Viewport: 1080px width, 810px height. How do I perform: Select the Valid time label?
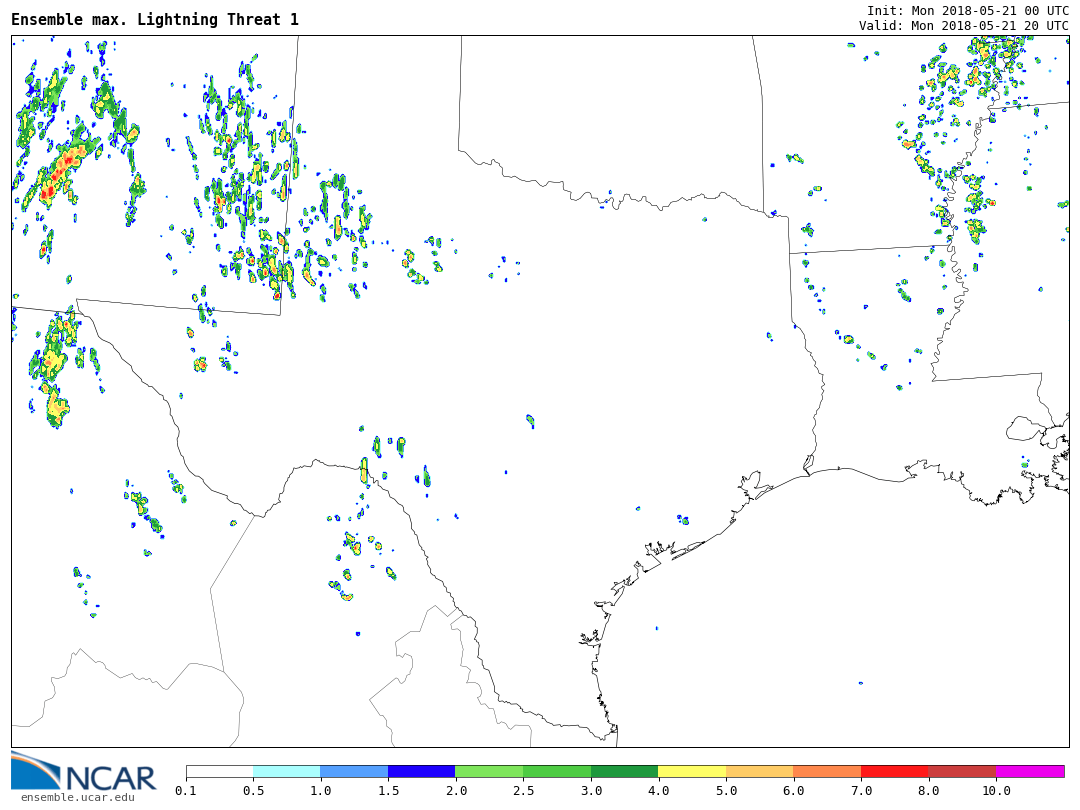[x=963, y=26]
